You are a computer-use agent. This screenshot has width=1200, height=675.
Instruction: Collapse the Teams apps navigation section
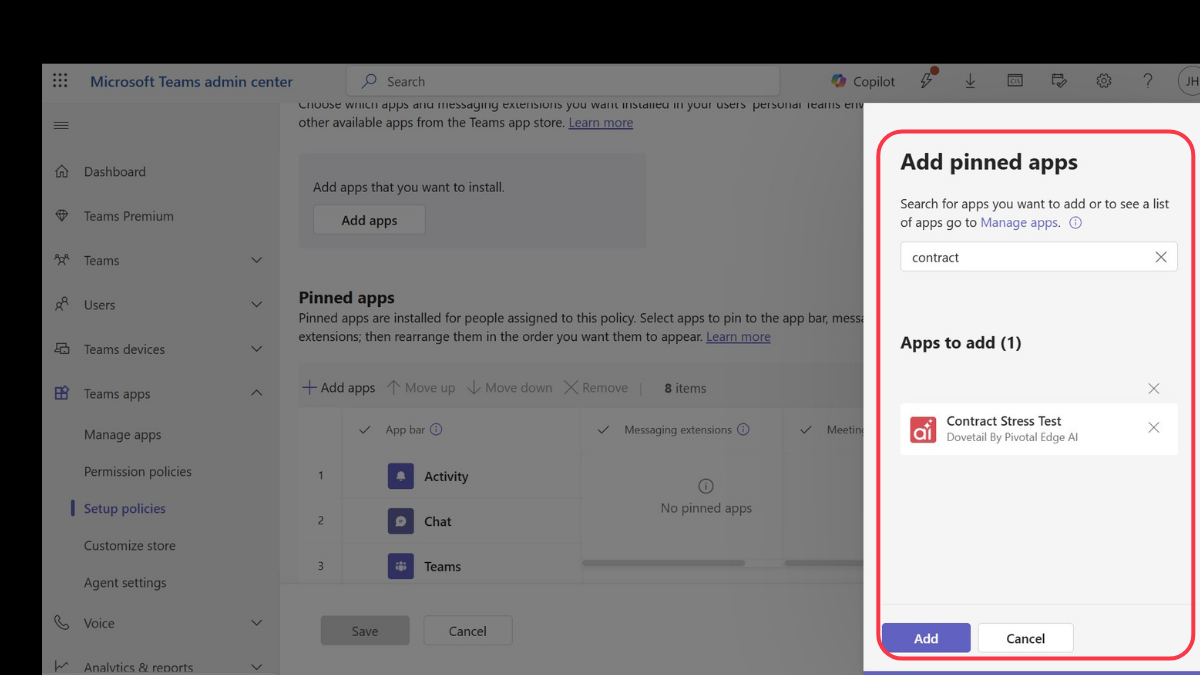pyautogui.click(x=256, y=394)
